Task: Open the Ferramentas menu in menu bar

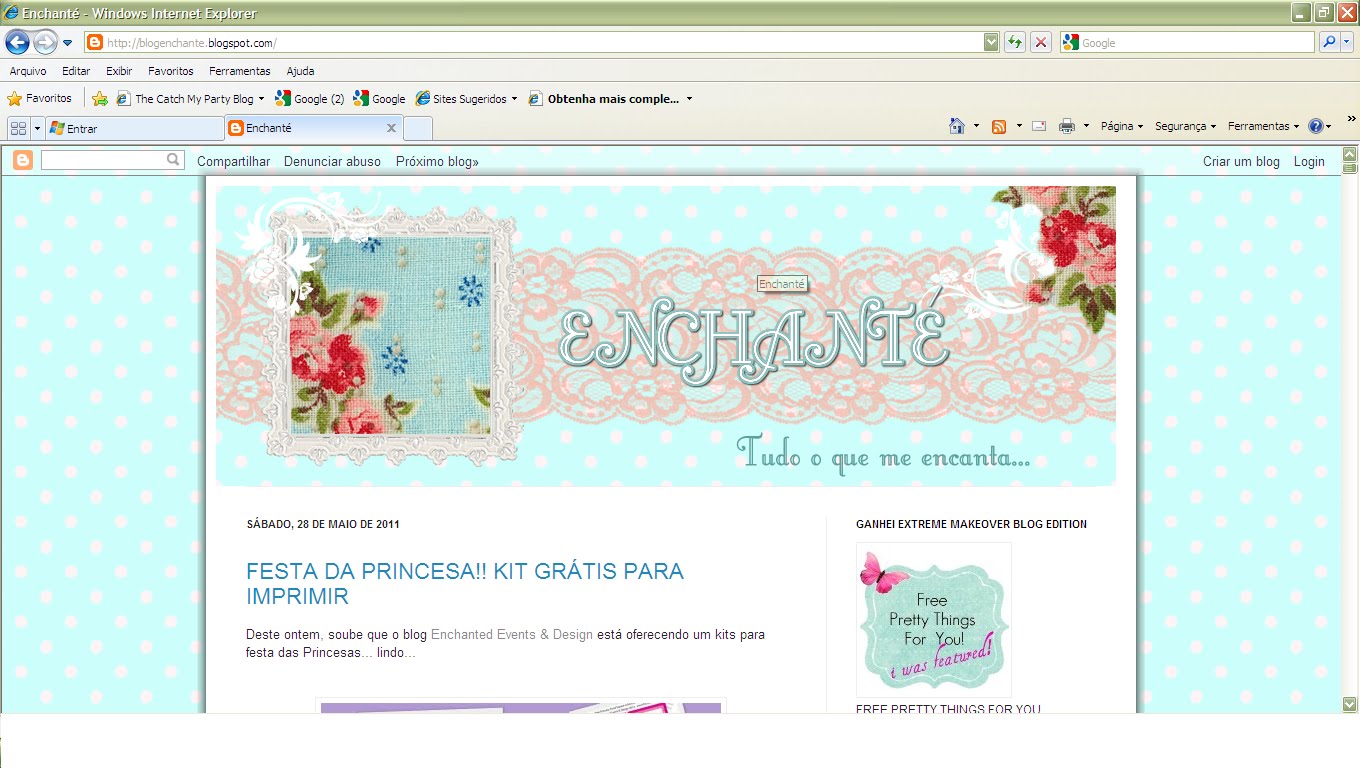Action: 240,71
